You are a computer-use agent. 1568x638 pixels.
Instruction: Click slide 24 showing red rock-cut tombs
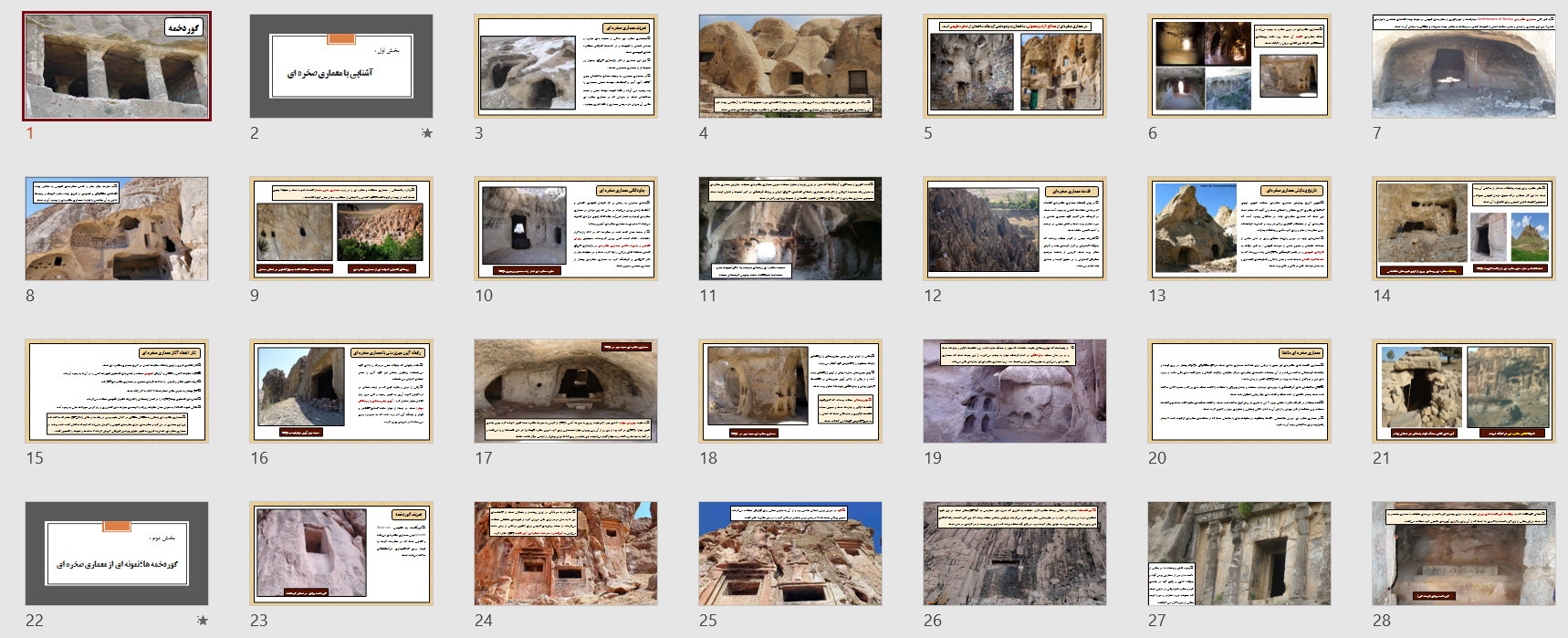coord(566,553)
